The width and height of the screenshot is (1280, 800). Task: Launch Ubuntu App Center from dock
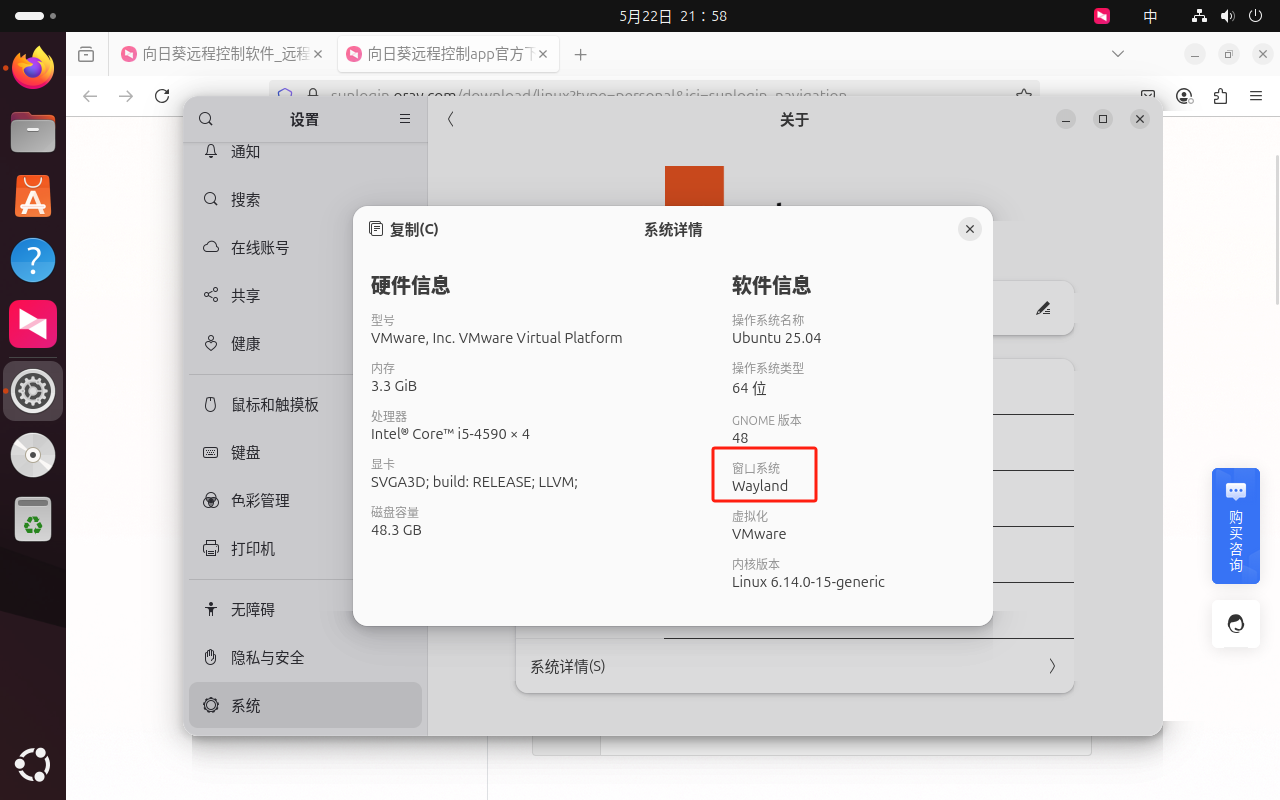pyautogui.click(x=33, y=196)
